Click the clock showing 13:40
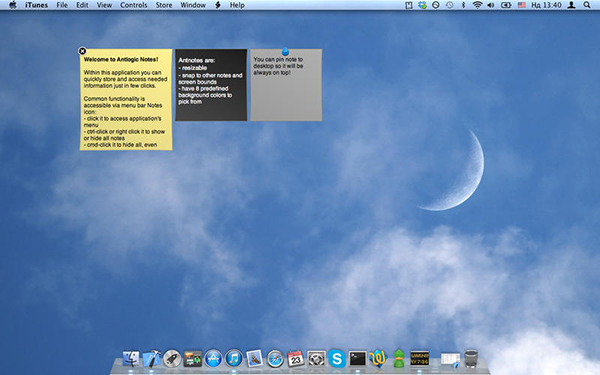 pyautogui.click(x=546, y=5)
